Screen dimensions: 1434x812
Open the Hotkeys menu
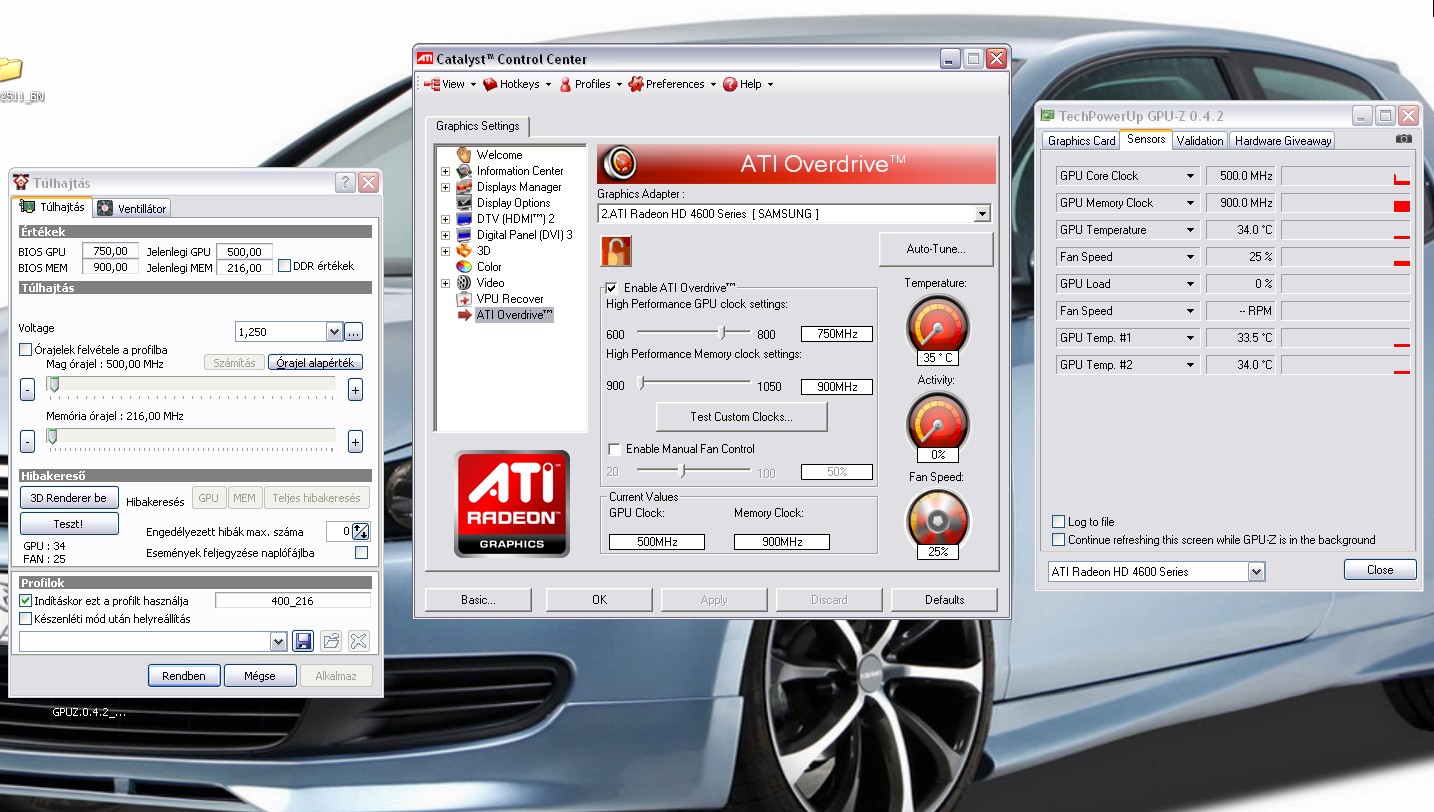pyautogui.click(x=516, y=84)
